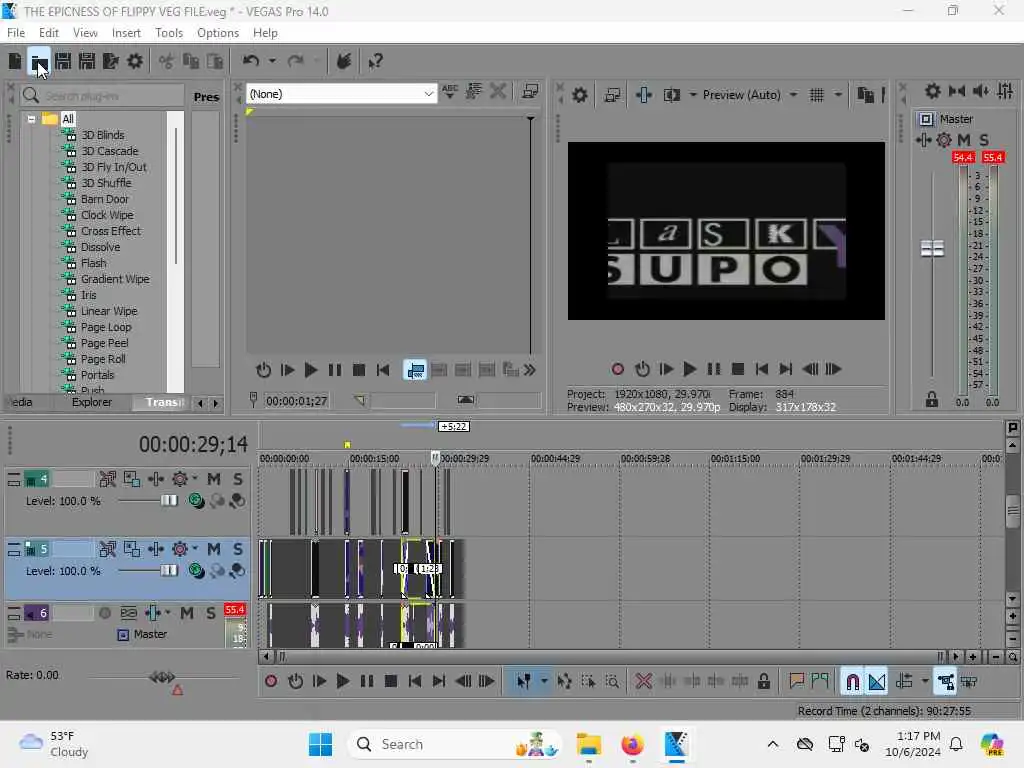The height and width of the screenshot is (768, 1024).
Task: Mute video track 5
Action: point(214,549)
